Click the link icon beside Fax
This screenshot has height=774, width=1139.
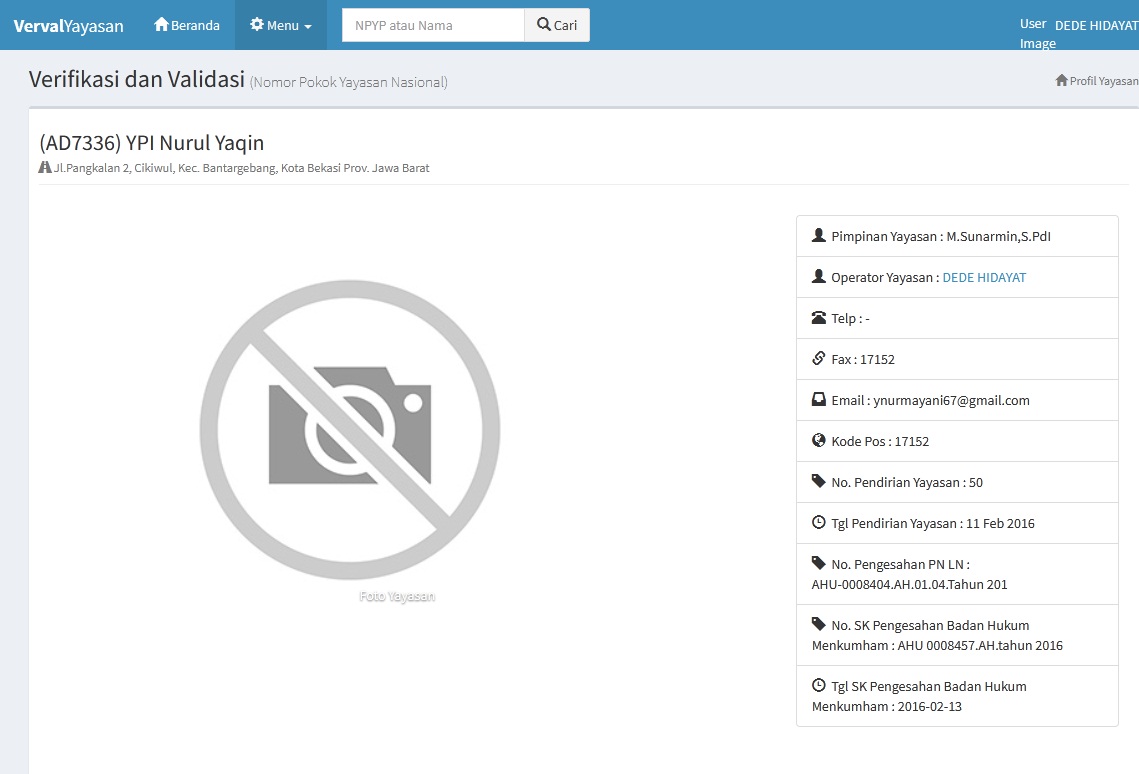click(x=818, y=359)
